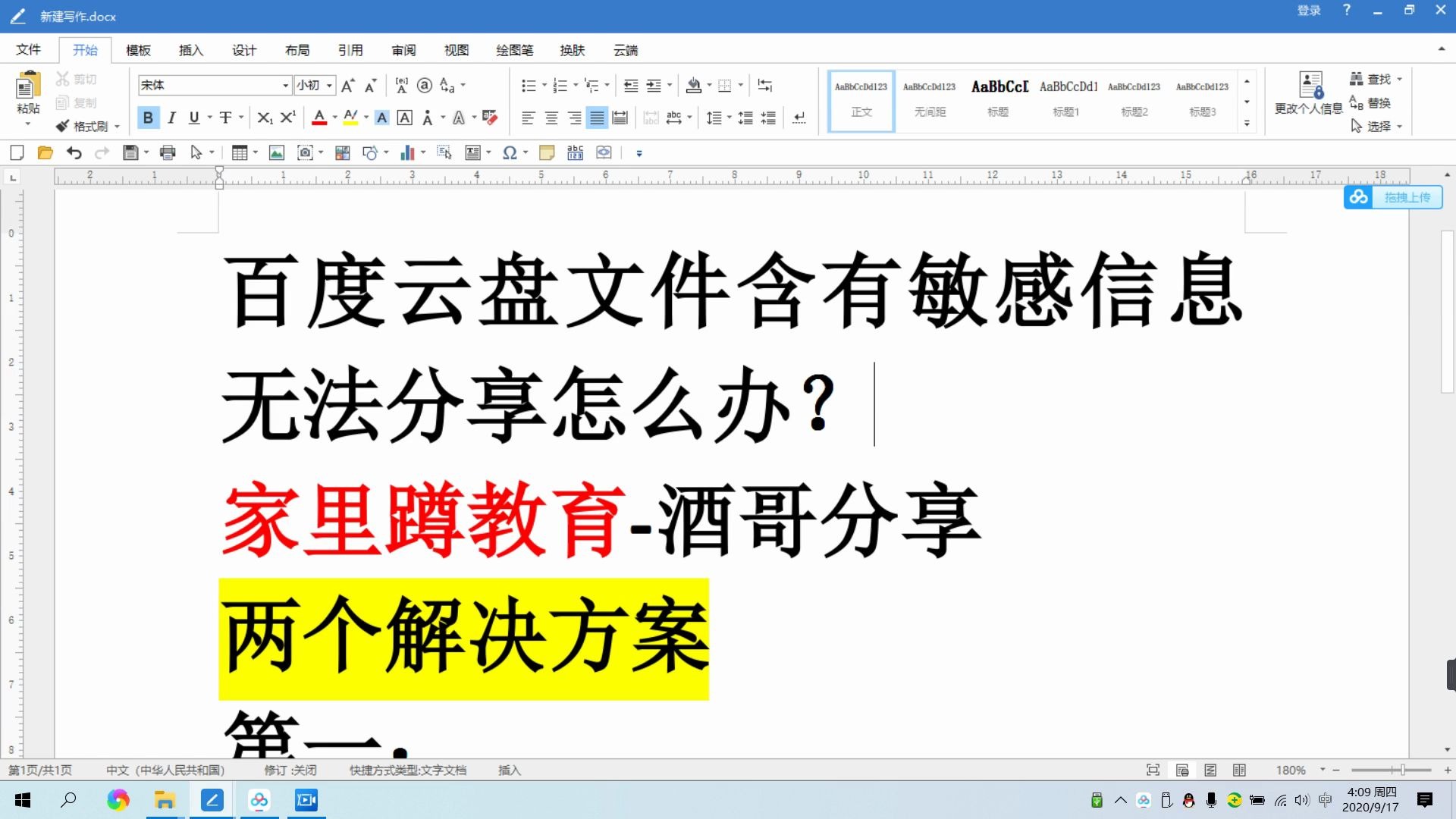Shrink font size with A-down icon

tap(371, 86)
